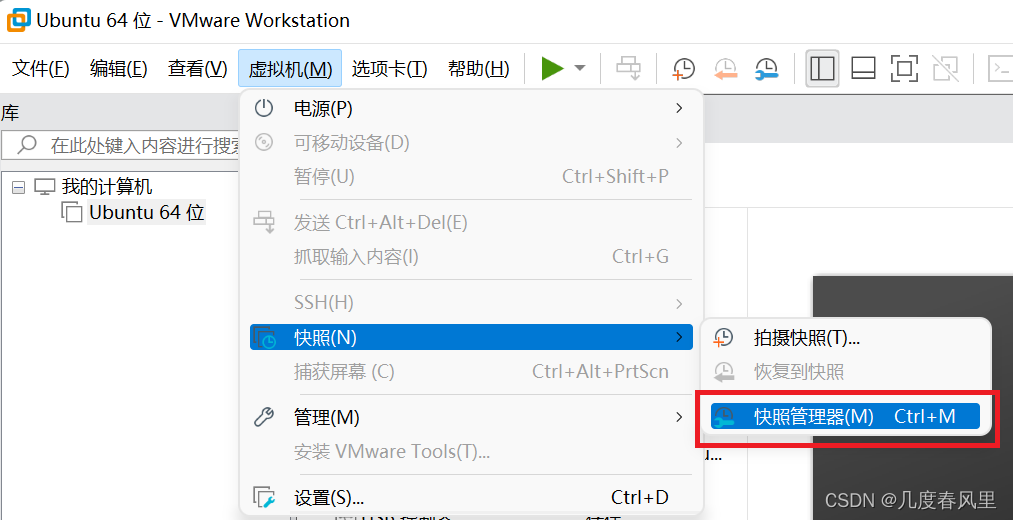
Task: Click the revert icon beside 恢复到快照
Action: pos(724,371)
